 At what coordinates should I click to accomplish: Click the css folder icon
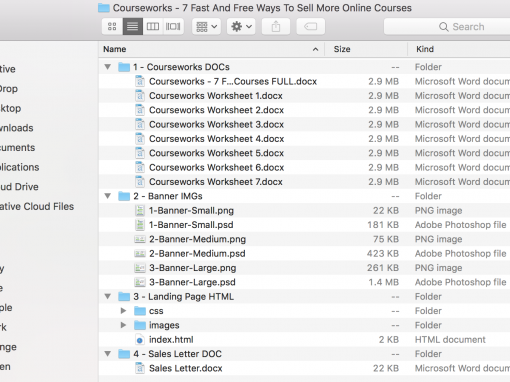pyautogui.click(x=140, y=311)
